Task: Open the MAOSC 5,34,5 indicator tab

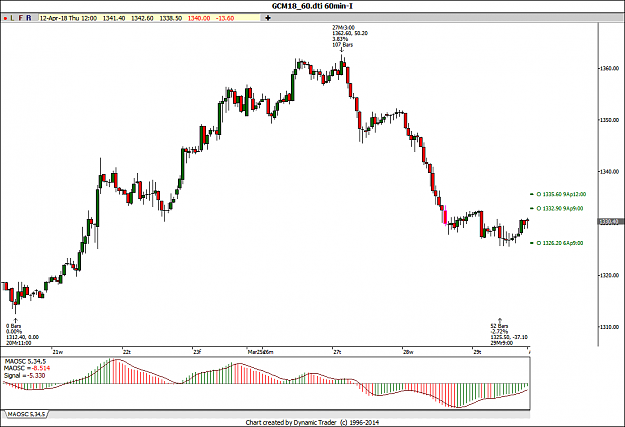Action: pos(26,414)
